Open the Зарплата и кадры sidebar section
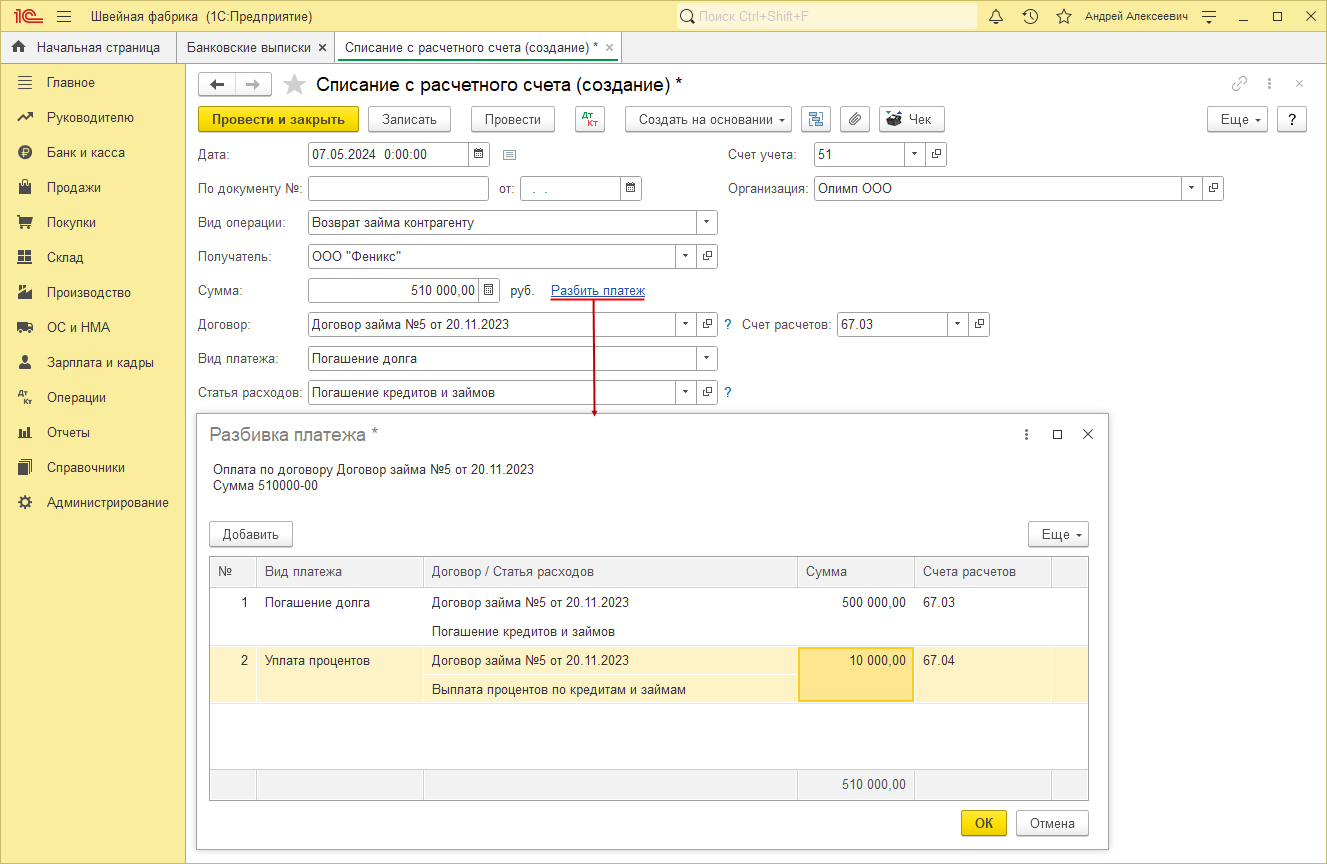Image resolution: width=1327 pixels, height=864 pixels. point(100,363)
